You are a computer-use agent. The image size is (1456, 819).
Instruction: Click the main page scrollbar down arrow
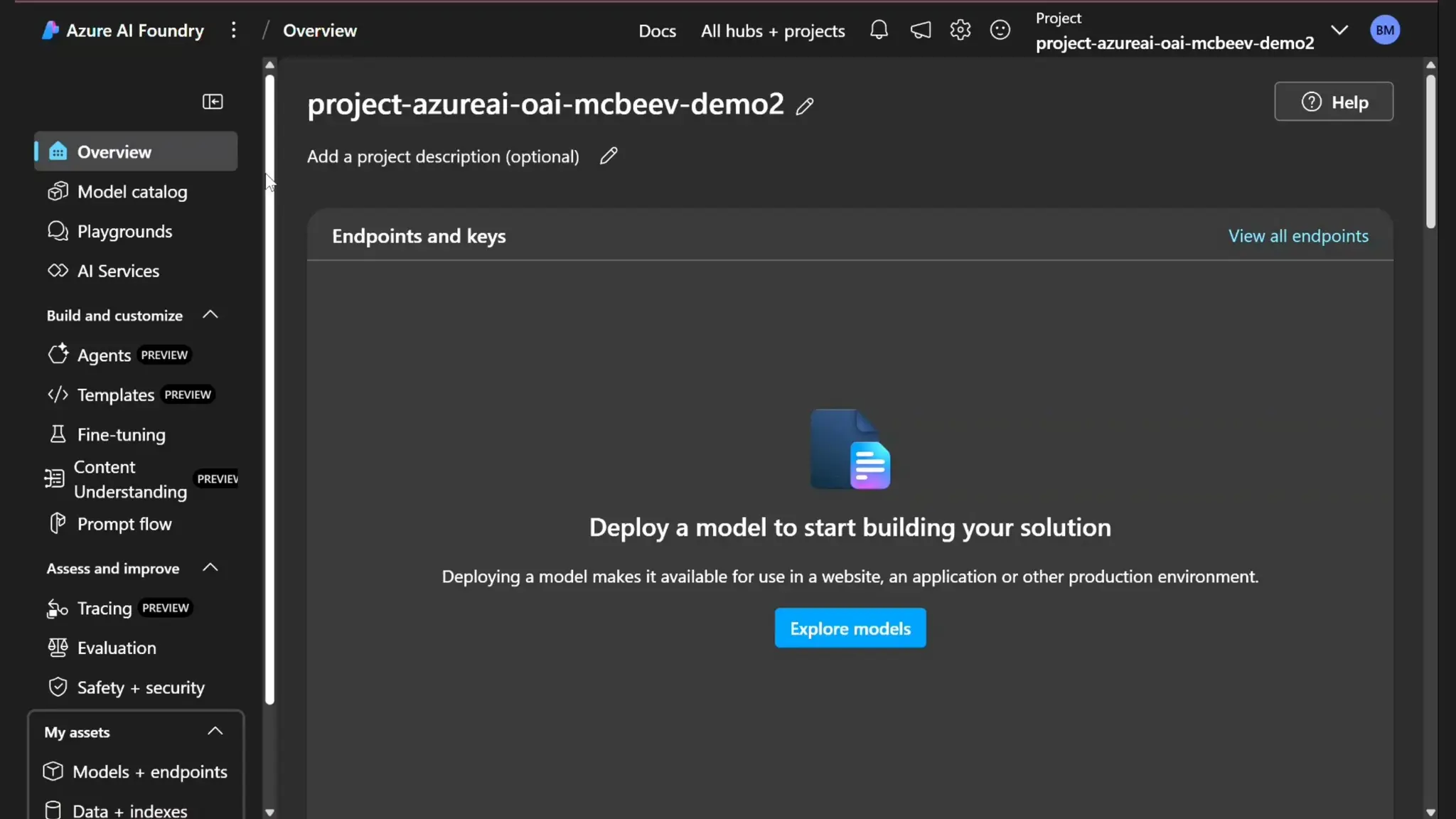click(x=1430, y=812)
